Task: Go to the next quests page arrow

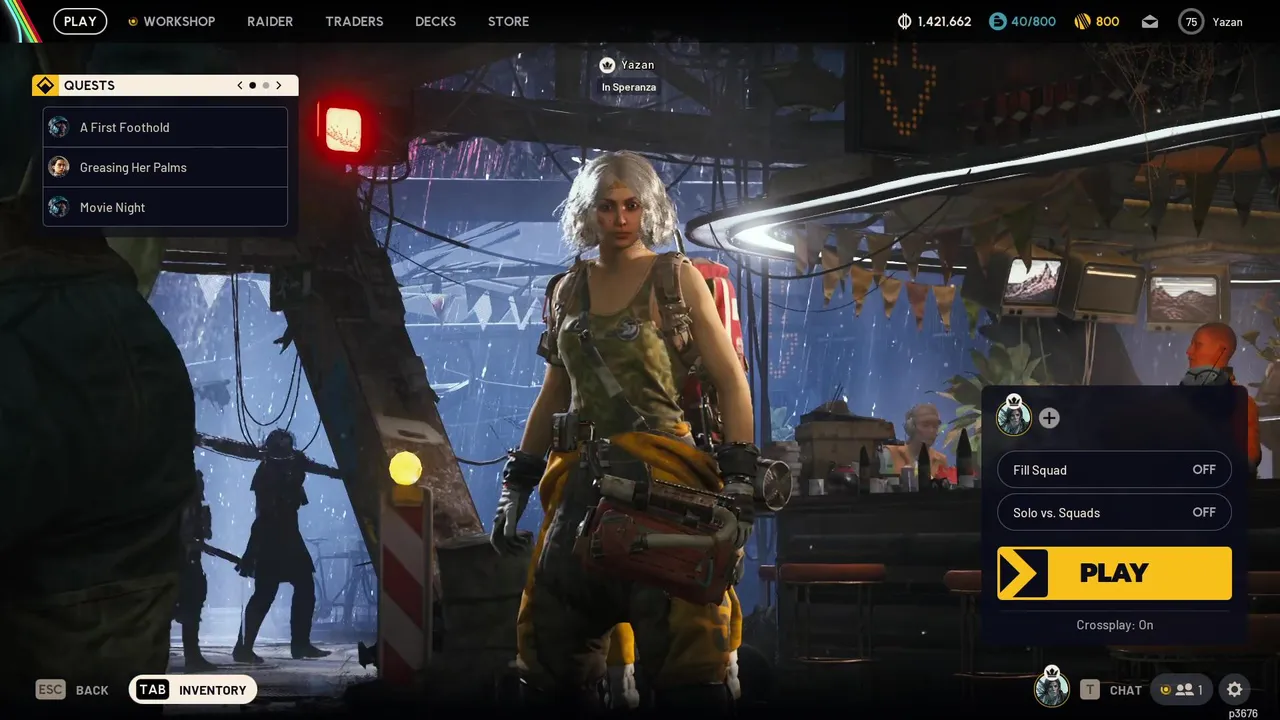Action: click(x=279, y=85)
